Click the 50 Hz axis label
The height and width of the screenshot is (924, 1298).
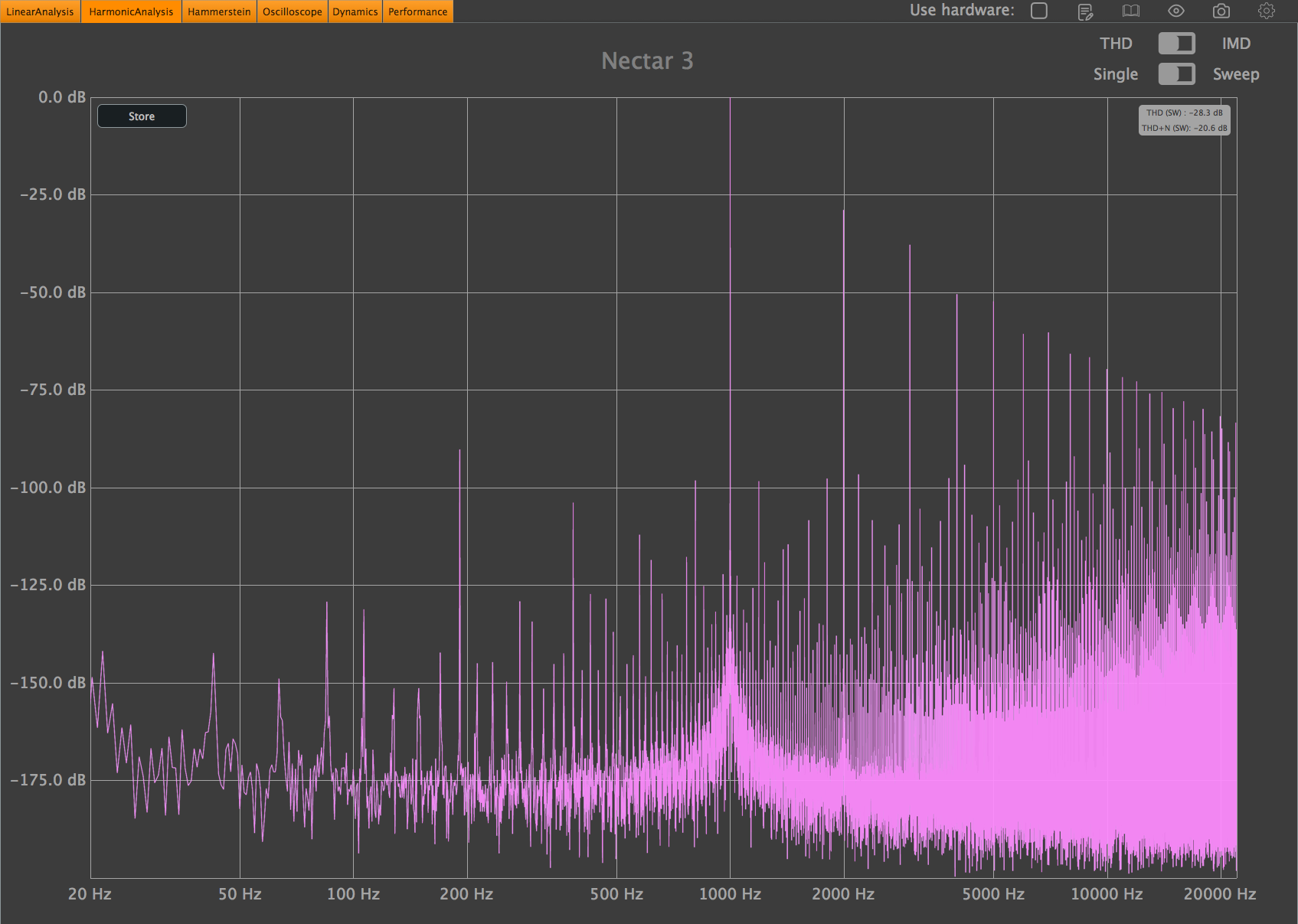(x=240, y=894)
